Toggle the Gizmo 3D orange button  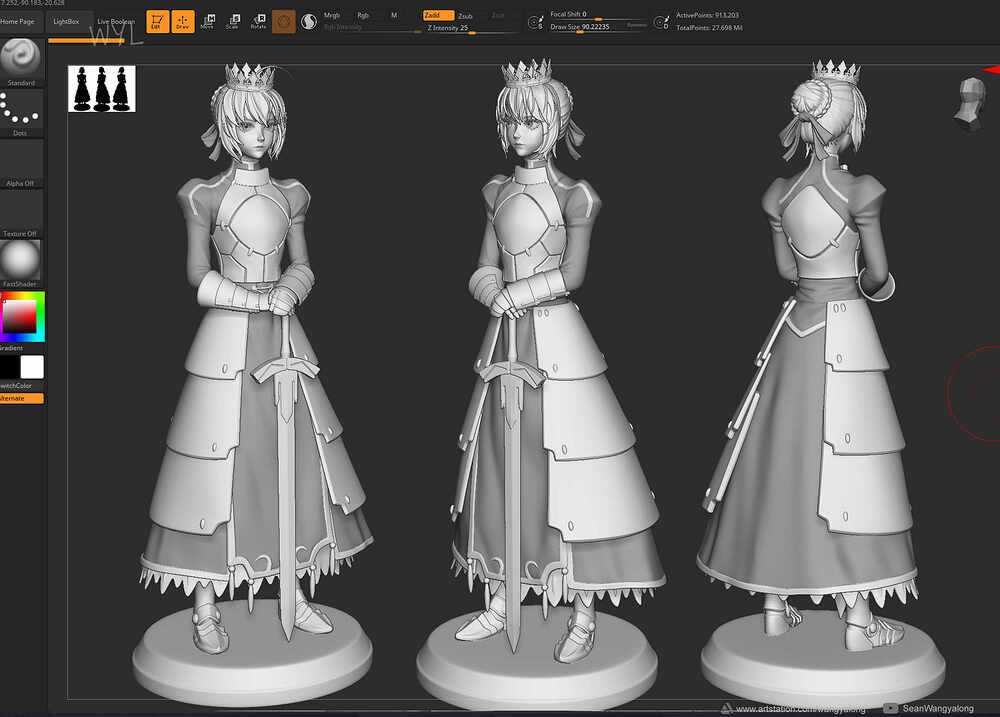284,22
